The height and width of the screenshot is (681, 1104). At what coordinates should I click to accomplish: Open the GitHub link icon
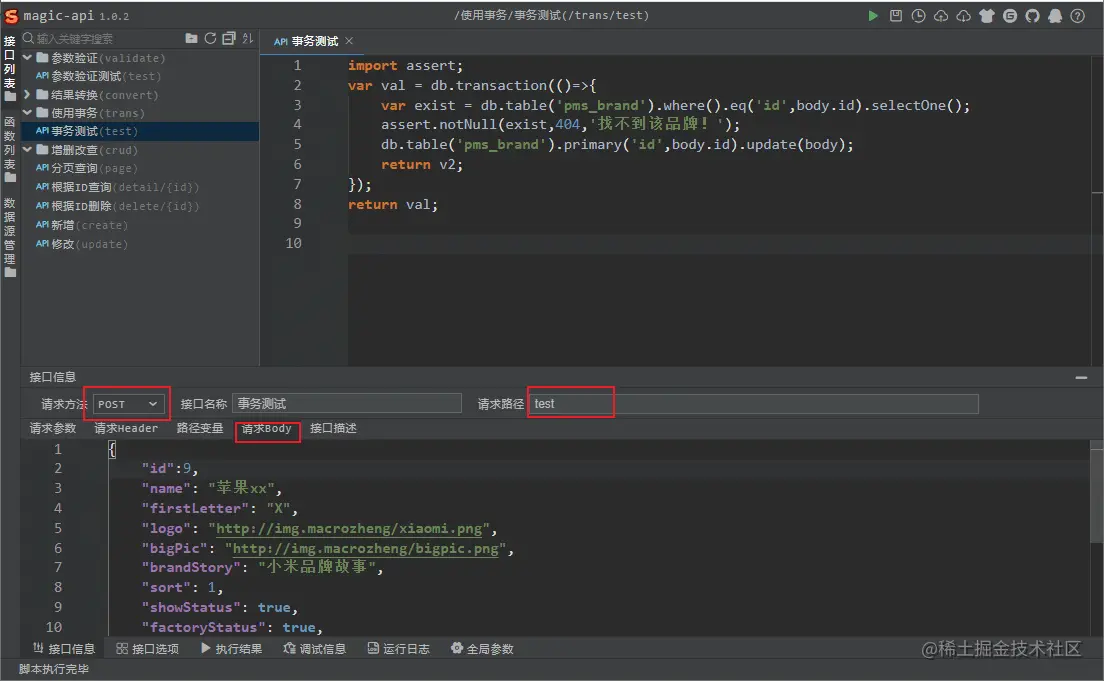click(x=1032, y=15)
